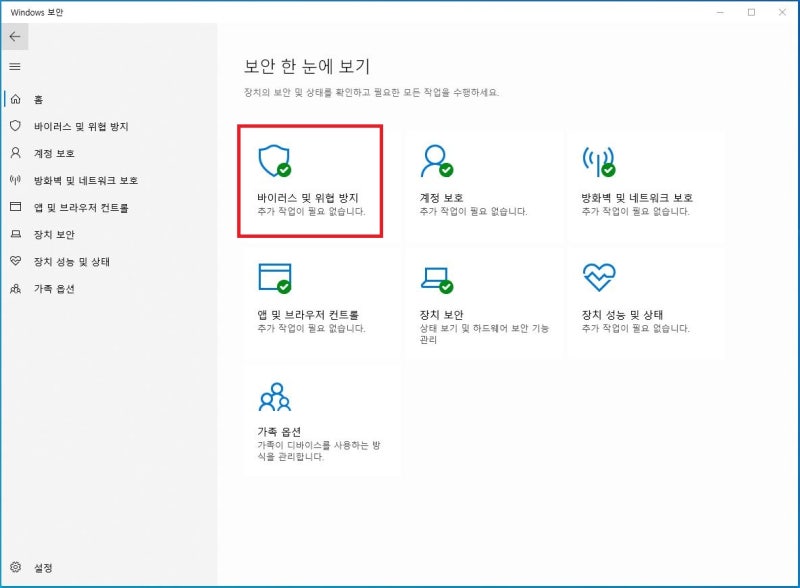Click 가족이 디바이스를 사용하는 방식을 관리합니다 text
This screenshot has width=800, height=588.
pyautogui.click(x=319, y=451)
